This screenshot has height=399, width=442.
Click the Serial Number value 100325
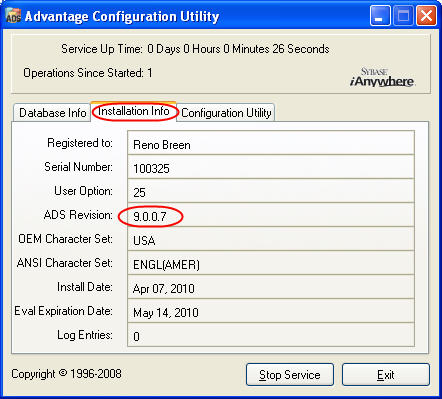[271, 167]
